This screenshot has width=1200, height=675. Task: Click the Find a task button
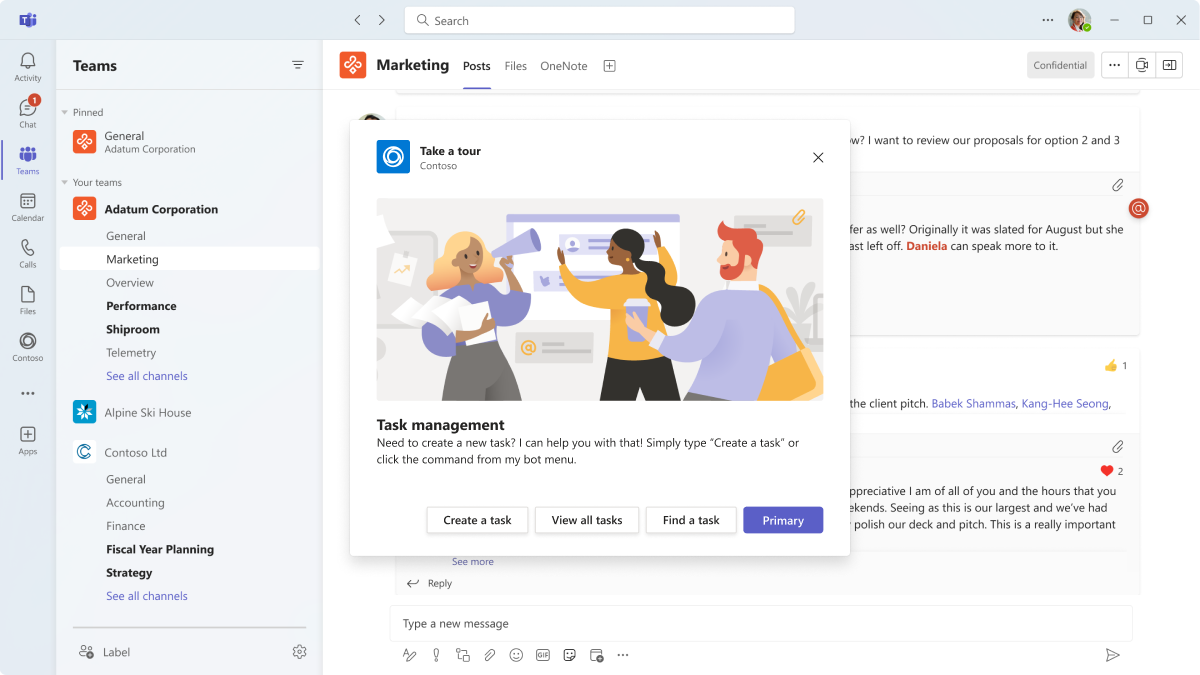pos(691,520)
